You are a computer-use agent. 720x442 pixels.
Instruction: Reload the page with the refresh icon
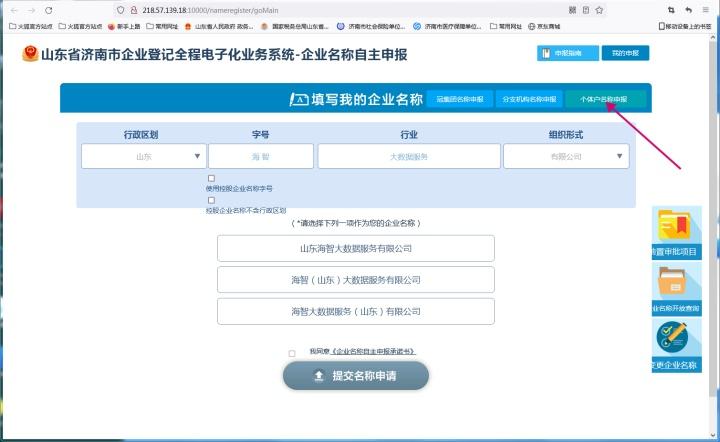pos(49,10)
